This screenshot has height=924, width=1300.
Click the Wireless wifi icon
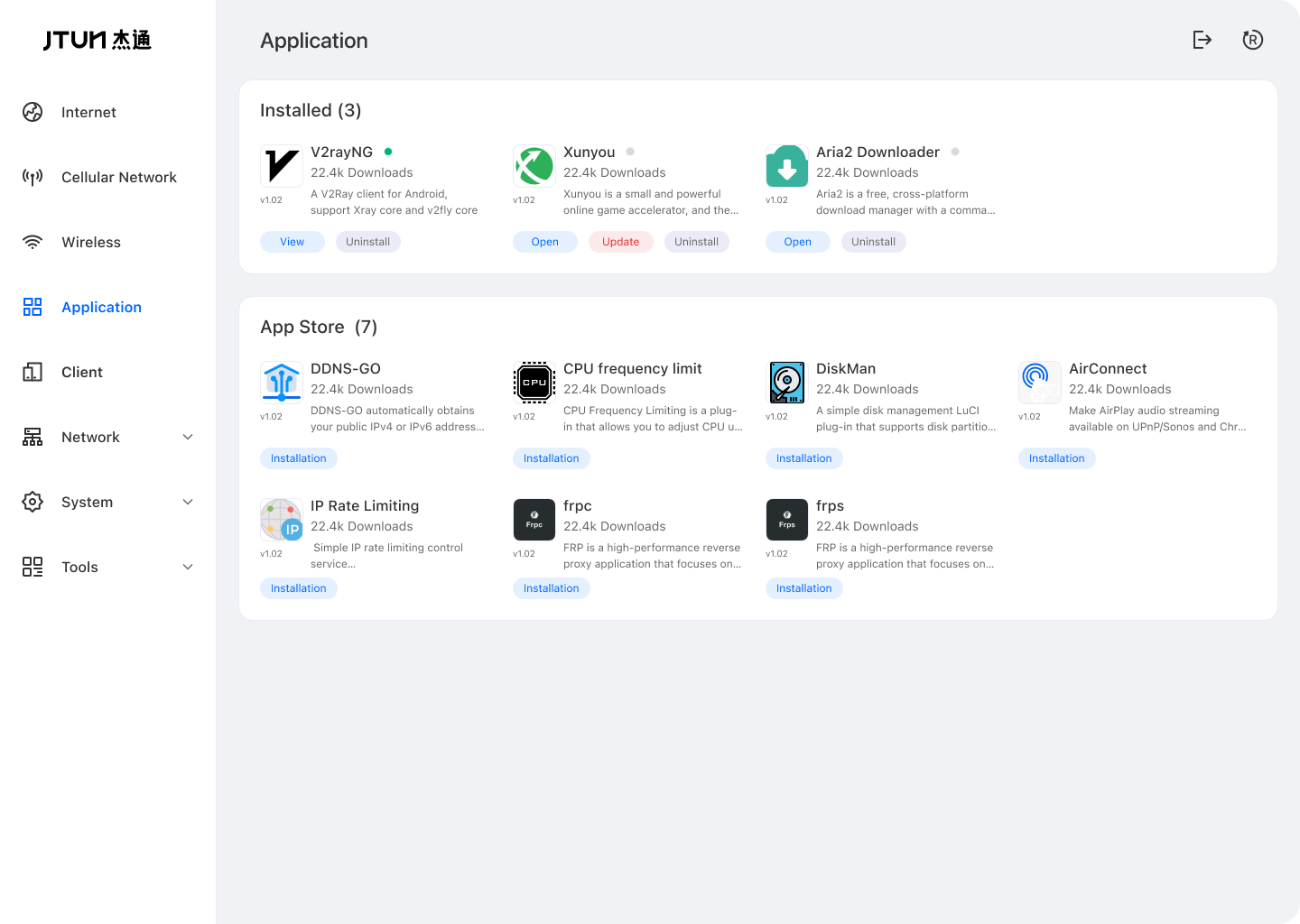pos(32,242)
